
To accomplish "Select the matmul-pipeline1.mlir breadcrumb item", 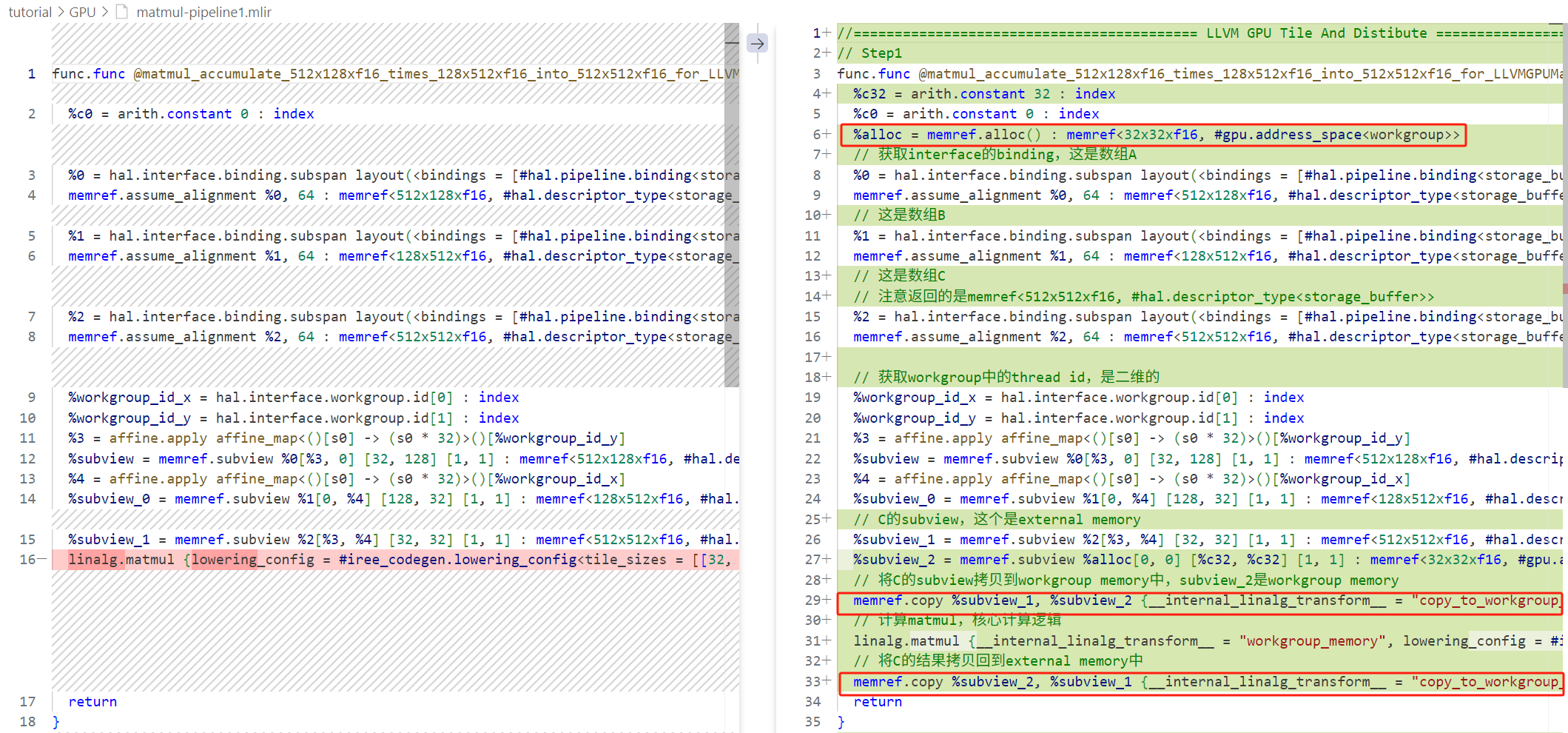I will point(203,12).
